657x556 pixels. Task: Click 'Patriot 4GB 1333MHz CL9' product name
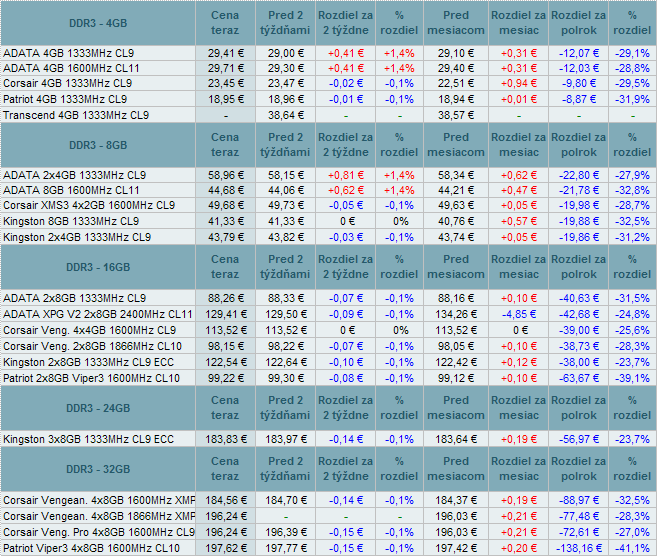pos(65,99)
